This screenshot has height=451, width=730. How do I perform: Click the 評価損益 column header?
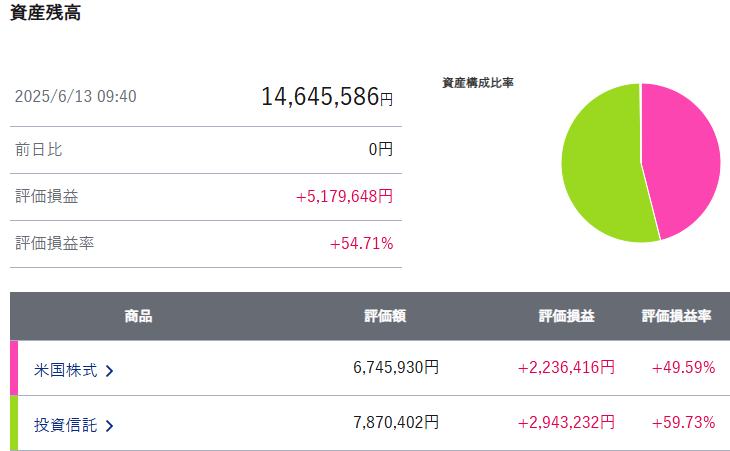coord(566,316)
